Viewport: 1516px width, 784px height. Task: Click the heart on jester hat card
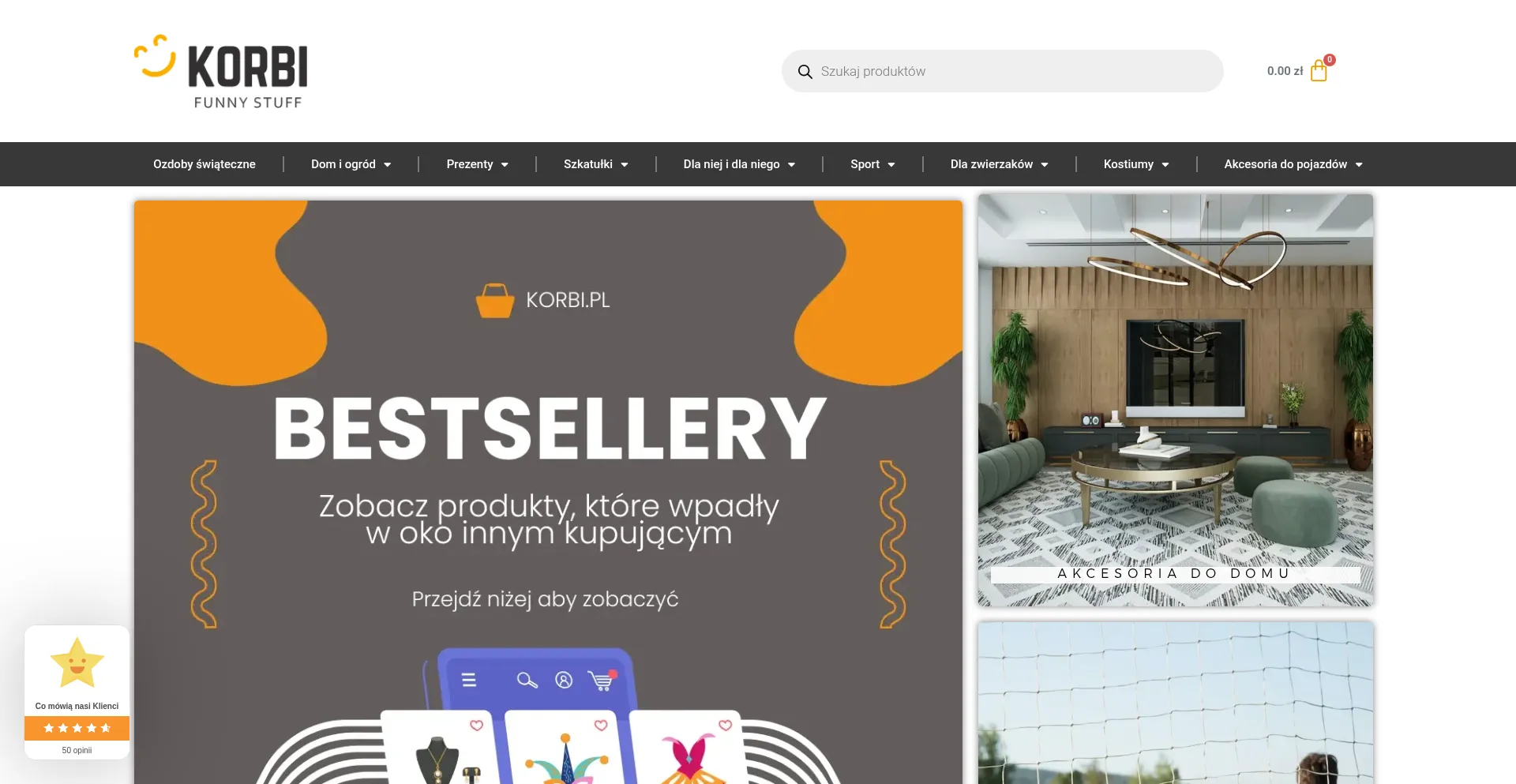(x=601, y=725)
